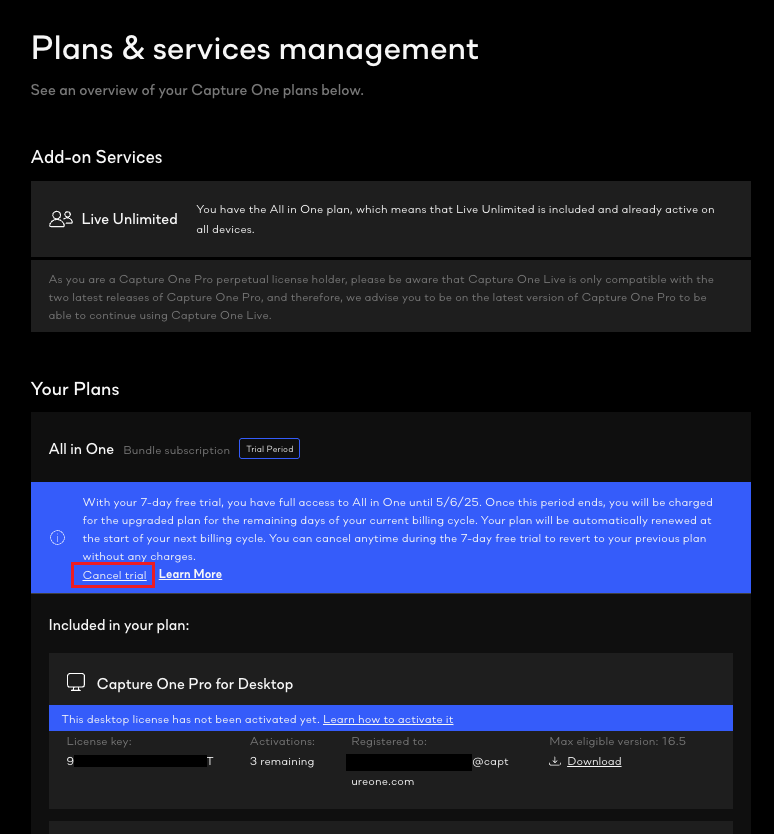Screen dimensions: 774x834
Task: Open Learn how to activate it link
Action: 388,719
